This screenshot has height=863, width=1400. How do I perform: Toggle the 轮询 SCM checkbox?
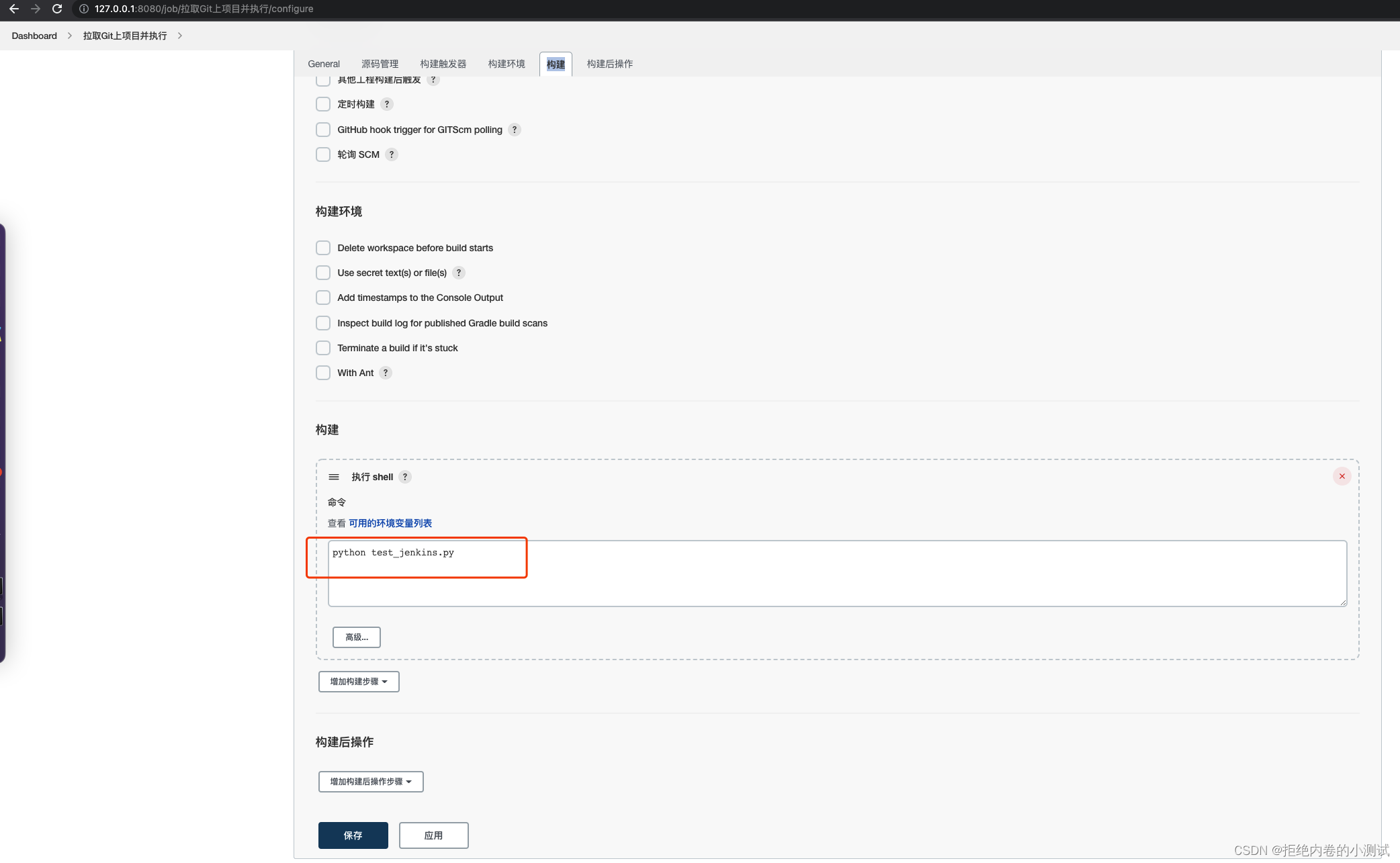tap(323, 154)
